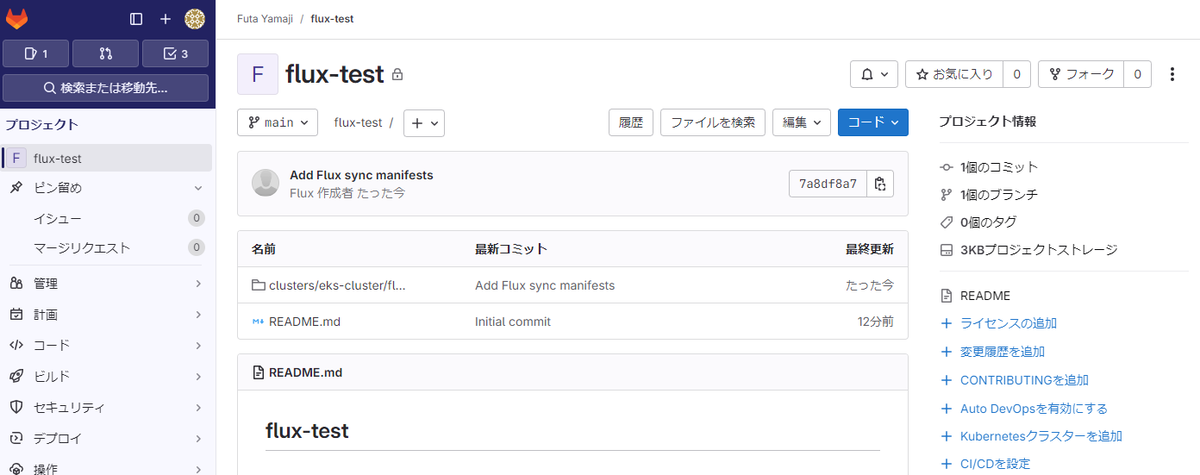Expand the blue コード dropdown button

coord(873,122)
